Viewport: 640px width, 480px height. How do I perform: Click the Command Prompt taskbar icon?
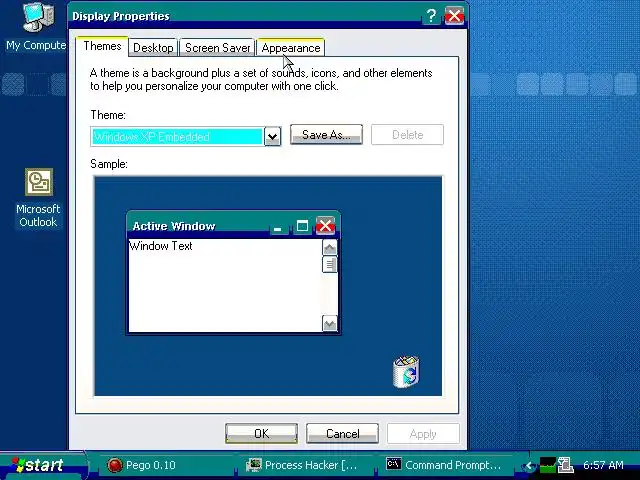coord(393,464)
